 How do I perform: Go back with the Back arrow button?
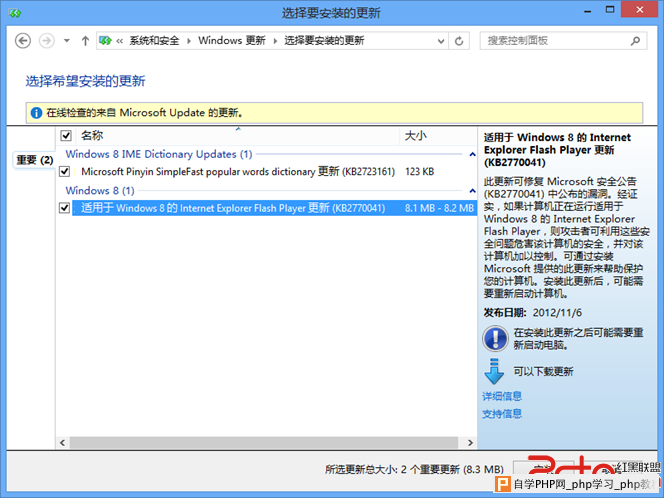point(23,41)
